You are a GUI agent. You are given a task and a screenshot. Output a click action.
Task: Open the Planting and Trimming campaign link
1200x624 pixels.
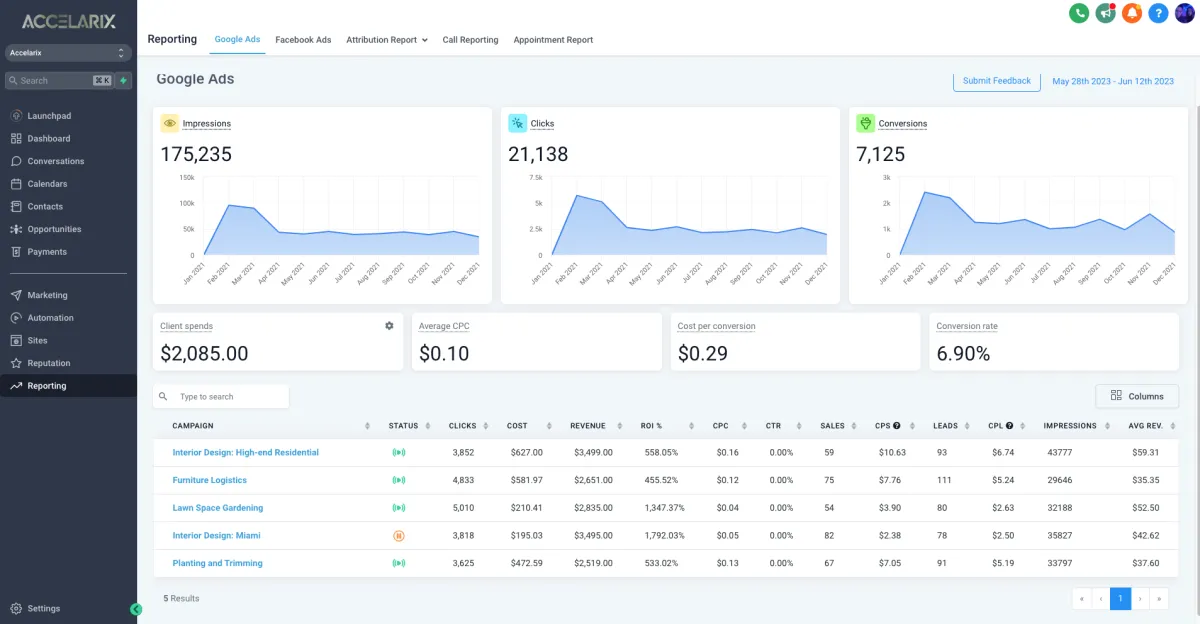[x=217, y=563]
